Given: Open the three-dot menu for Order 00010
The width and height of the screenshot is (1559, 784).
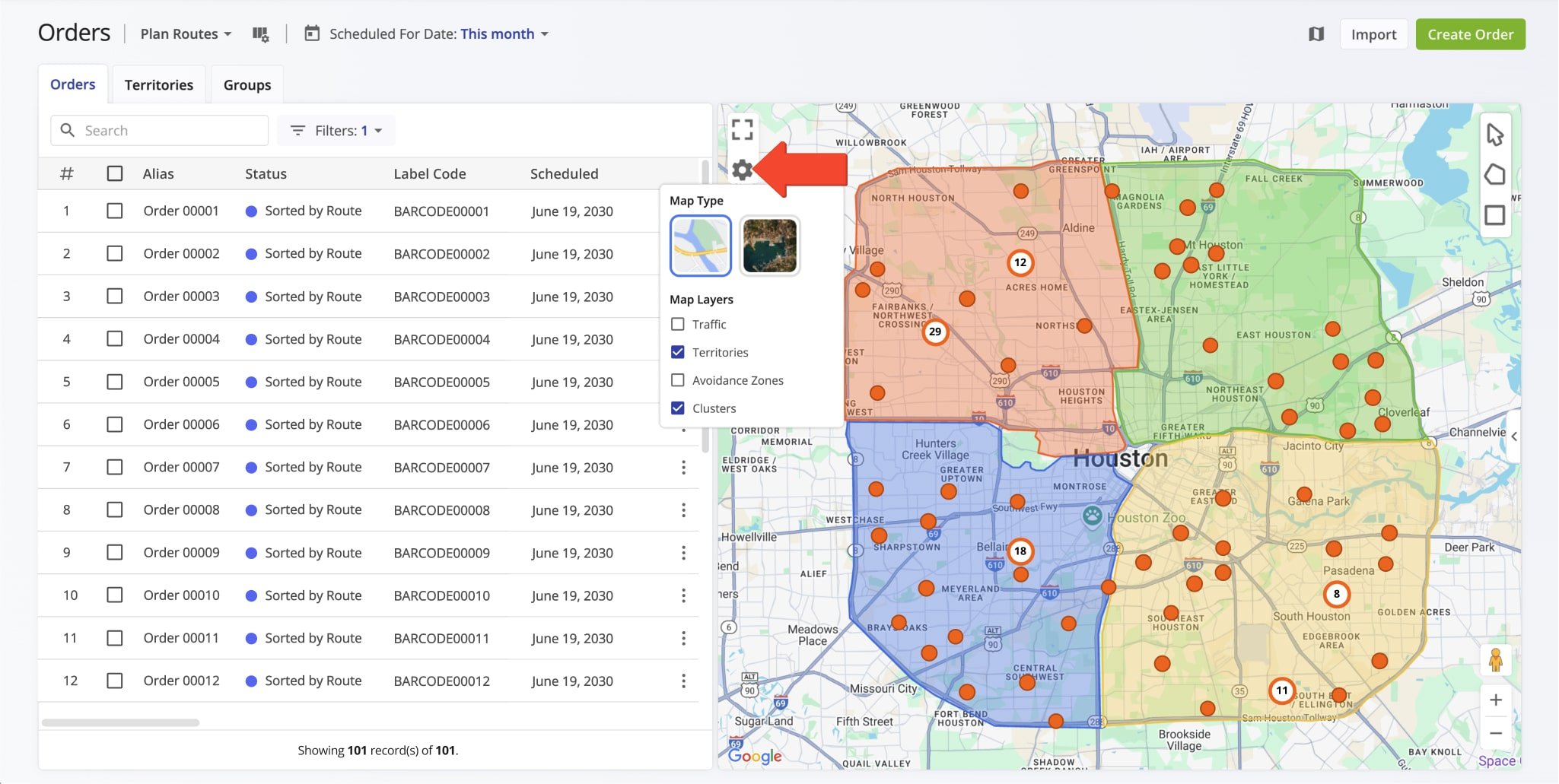Looking at the screenshot, I should click(683, 595).
